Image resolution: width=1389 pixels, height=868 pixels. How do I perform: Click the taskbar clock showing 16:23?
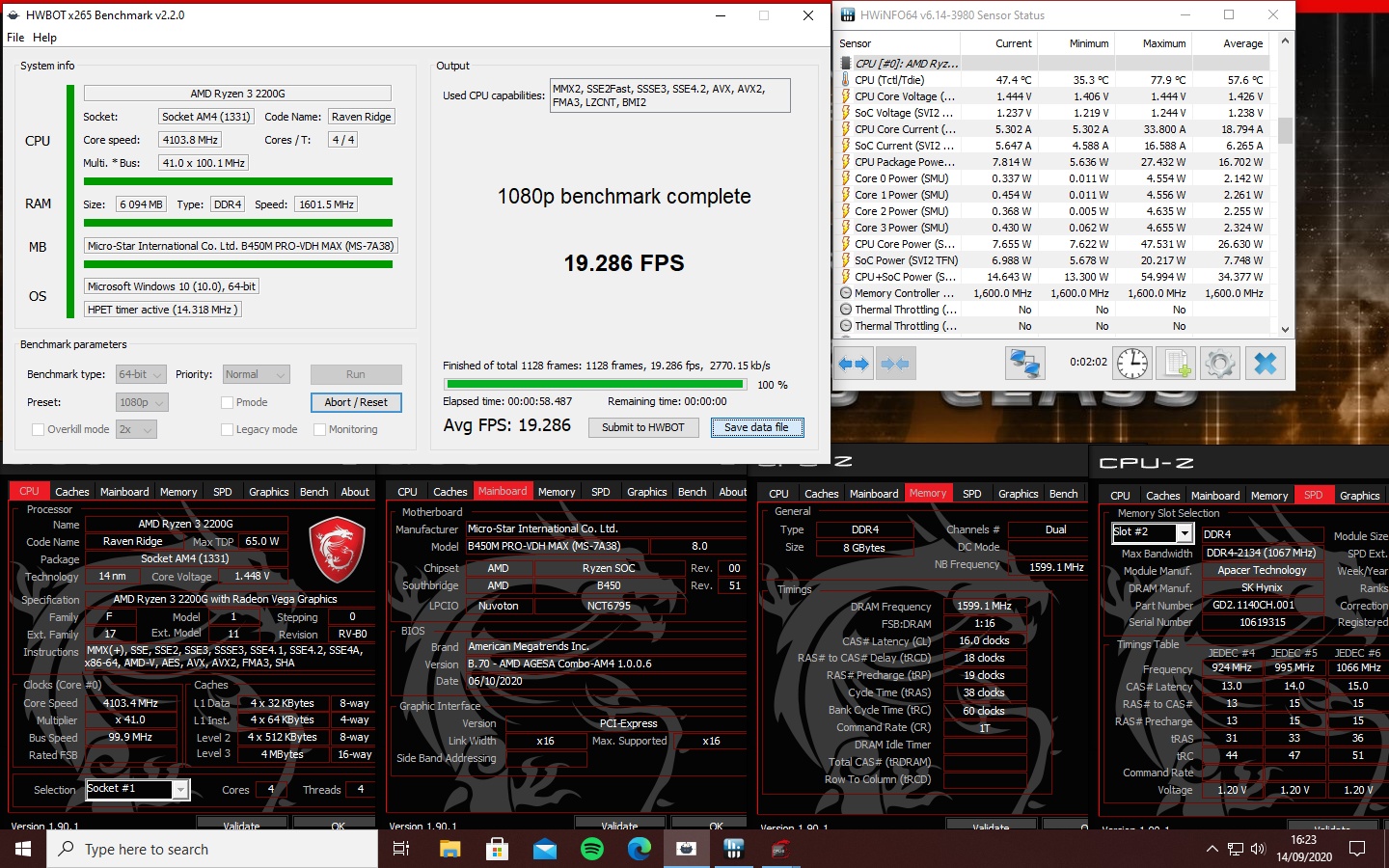coord(1304,849)
